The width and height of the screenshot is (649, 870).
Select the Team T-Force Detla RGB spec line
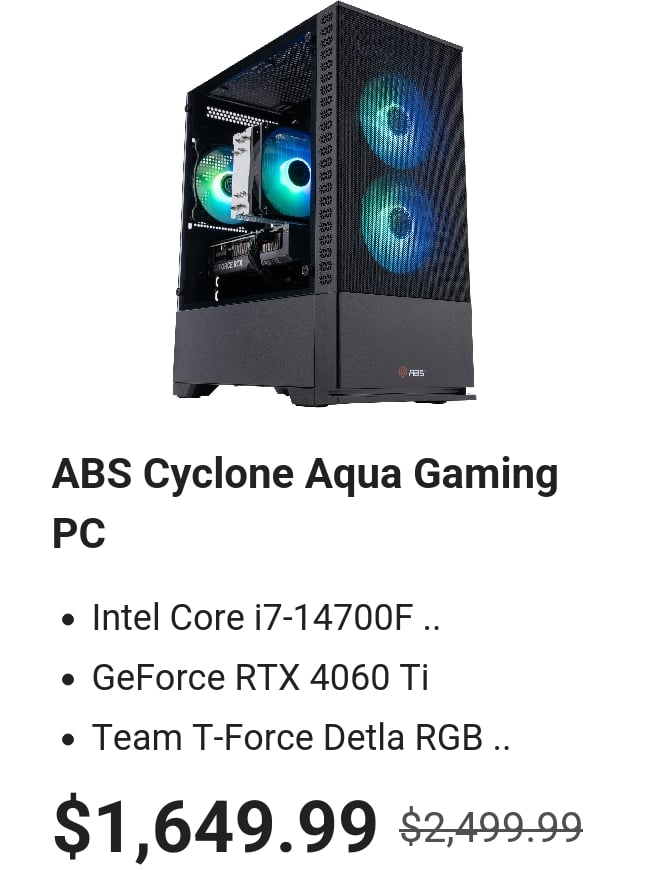pos(301,737)
